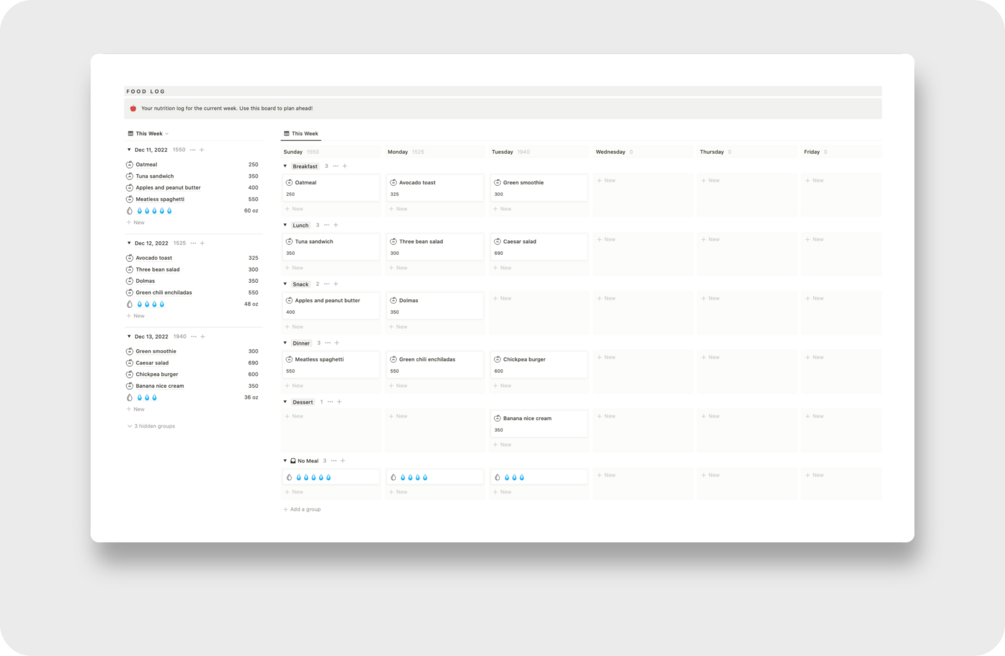
Task: Click the Green smoothie card icon
Action: [x=497, y=183]
